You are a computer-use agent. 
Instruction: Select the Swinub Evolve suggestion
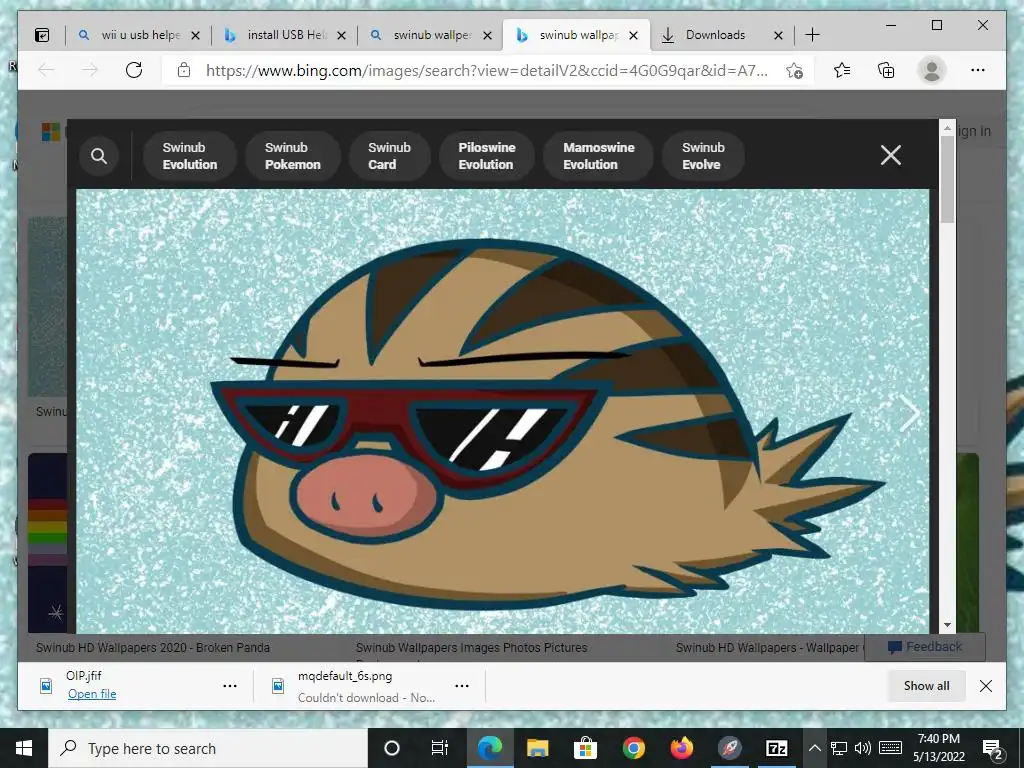(703, 156)
